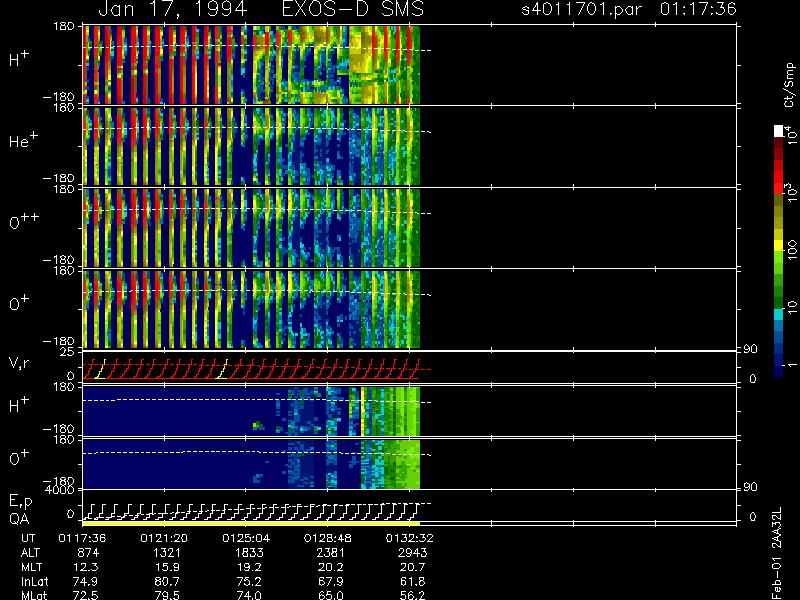Click the 'O++' panel label
The height and width of the screenshot is (600, 800).
tap(24, 220)
